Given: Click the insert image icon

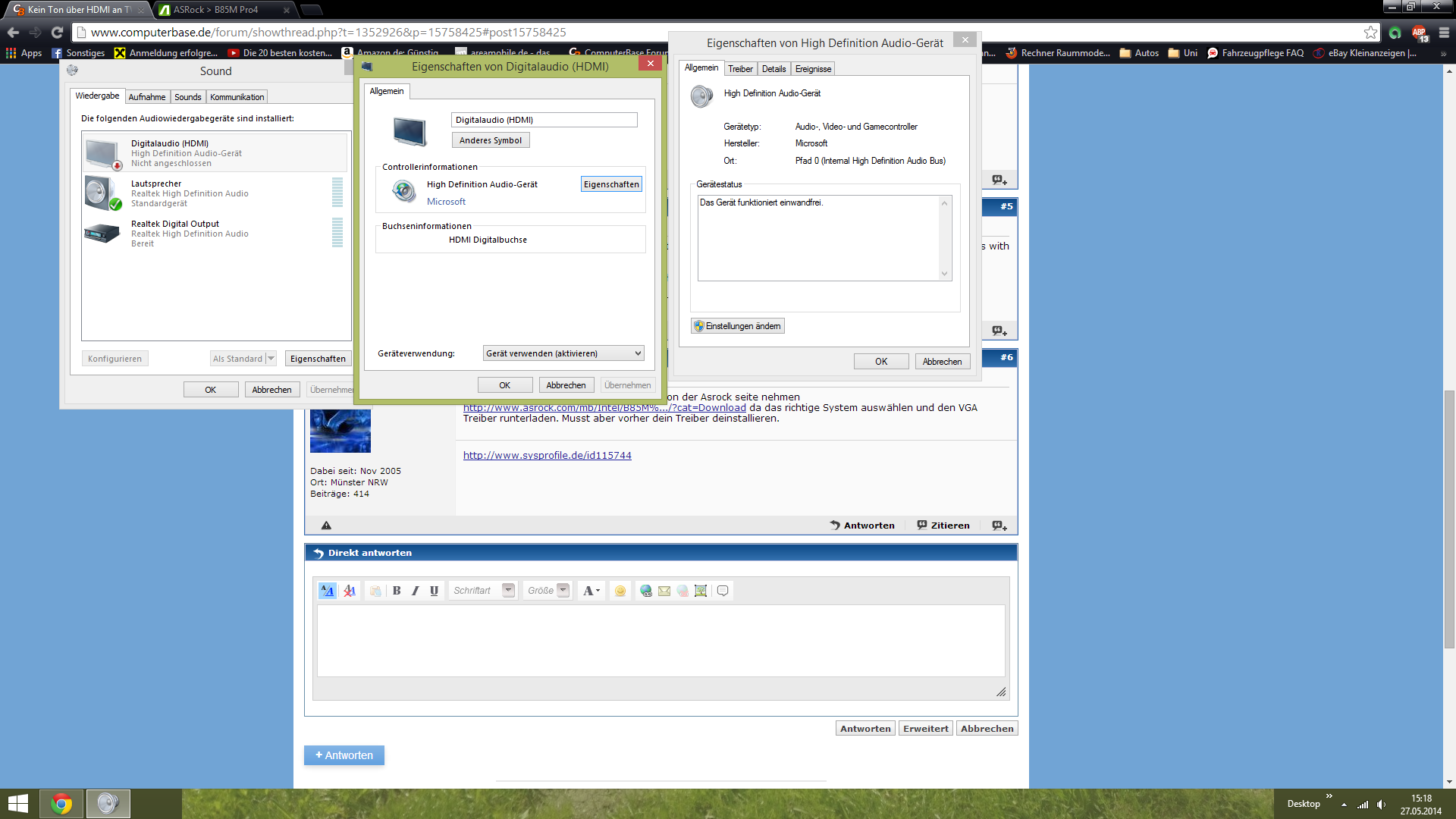Looking at the screenshot, I should pos(701,591).
